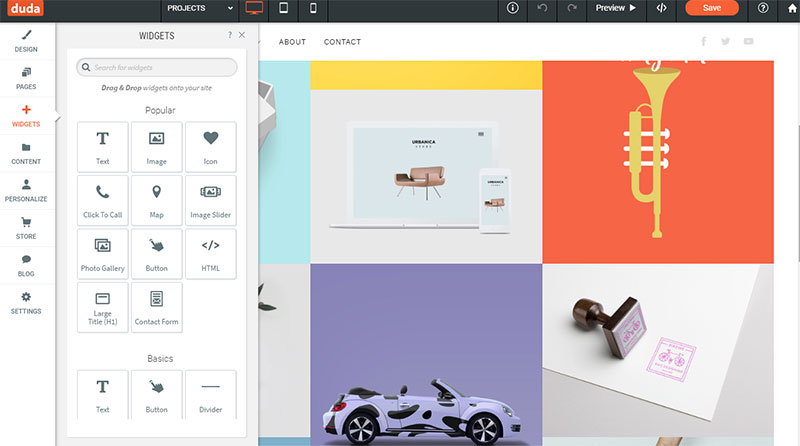This screenshot has width=800, height=446.
Task: Click the Preview button
Action: tap(616, 8)
